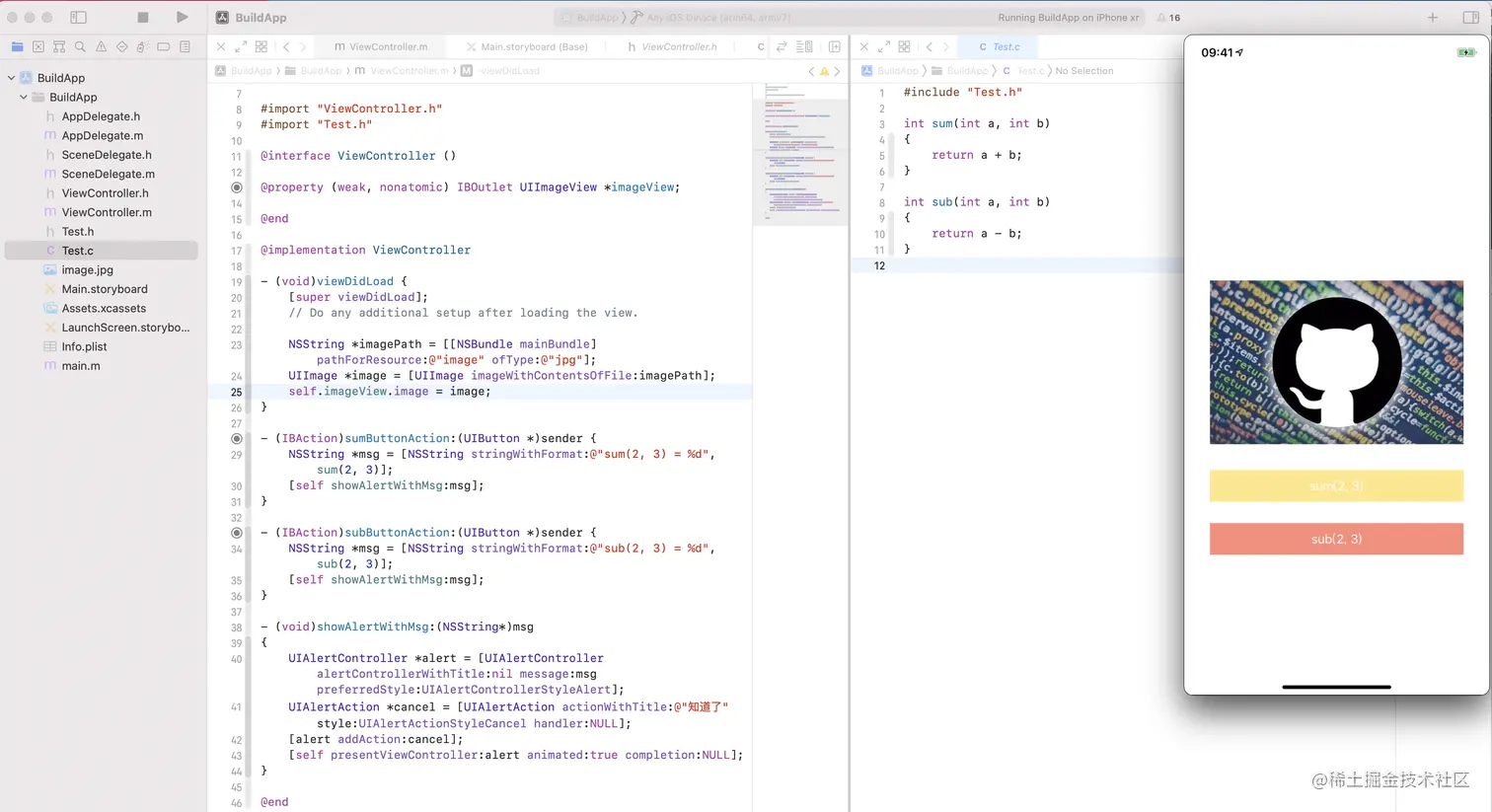The width and height of the screenshot is (1492, 812).
Task: Go forward in Test.c editor history
Action: (x=945, y=46)
